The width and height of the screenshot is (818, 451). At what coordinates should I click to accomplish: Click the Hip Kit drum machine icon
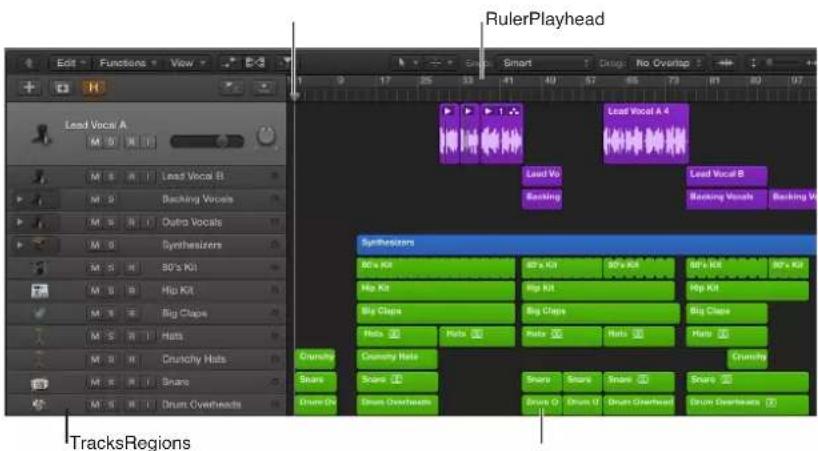(40, 291)
